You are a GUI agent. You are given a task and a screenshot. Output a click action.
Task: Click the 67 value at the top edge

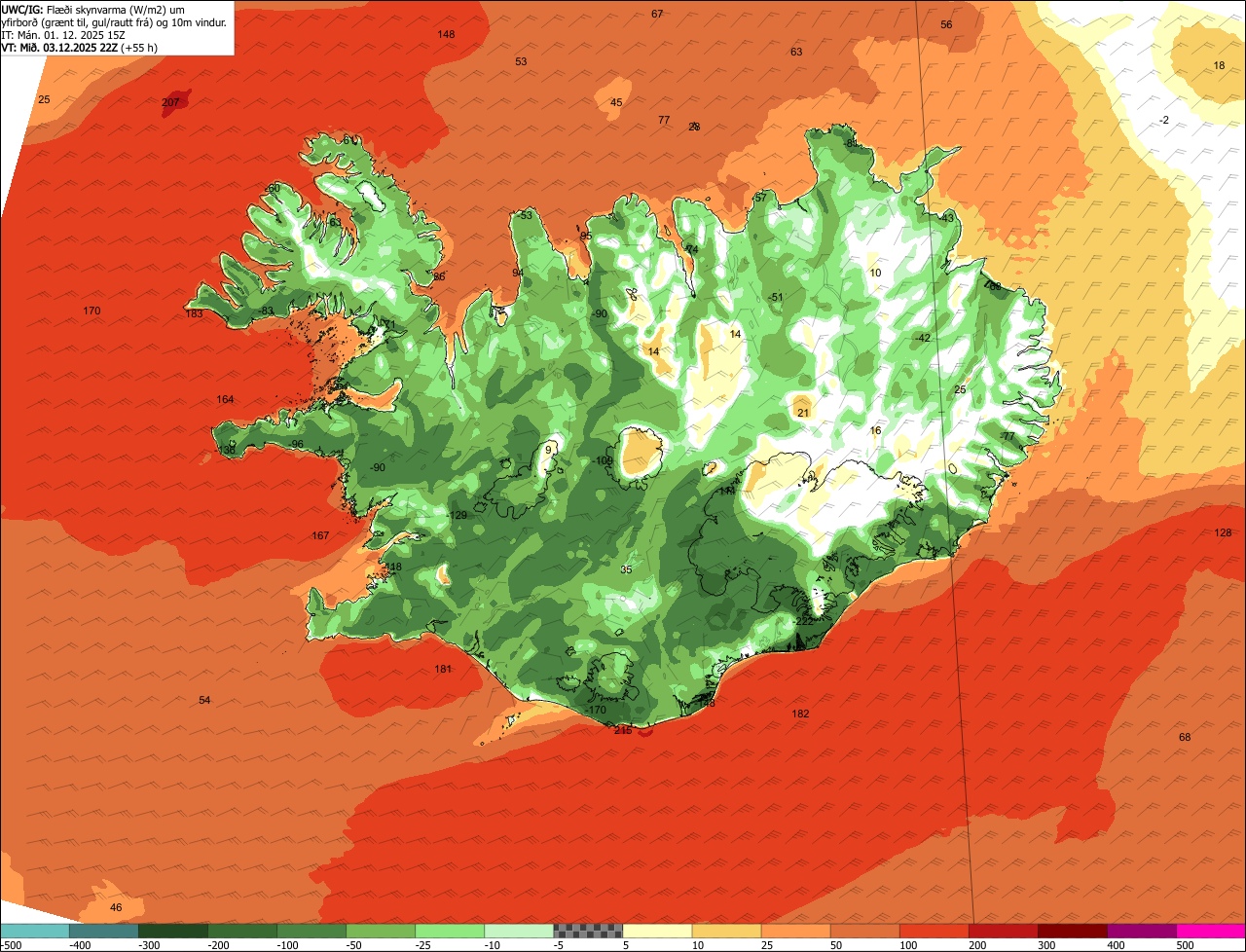click(x=657, y=14)
